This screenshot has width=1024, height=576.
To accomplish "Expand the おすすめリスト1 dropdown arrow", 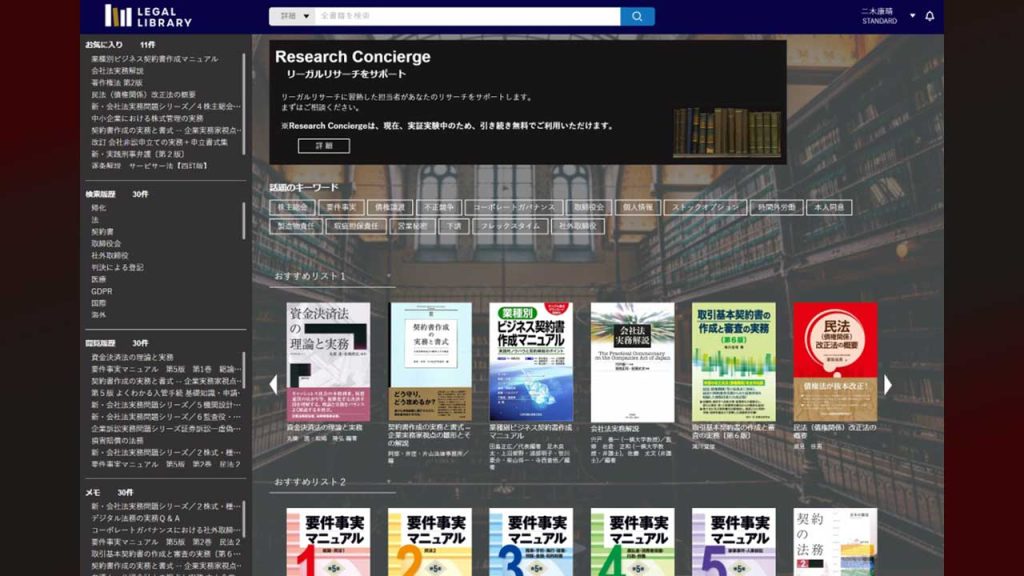I will [389, 276].
